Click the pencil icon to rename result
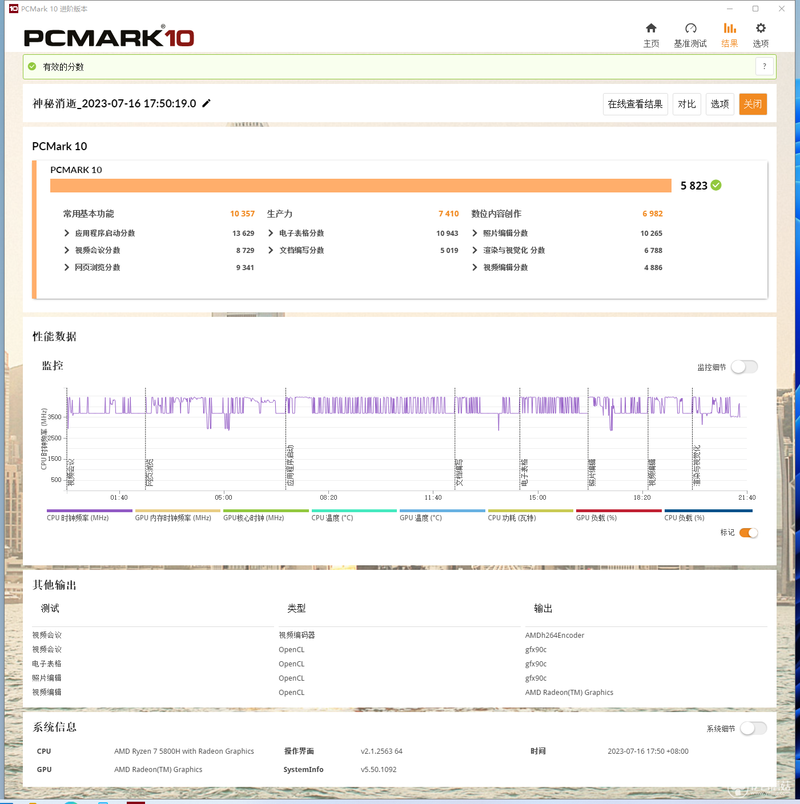Screen dimensions: 800x804 pos(206,103)
